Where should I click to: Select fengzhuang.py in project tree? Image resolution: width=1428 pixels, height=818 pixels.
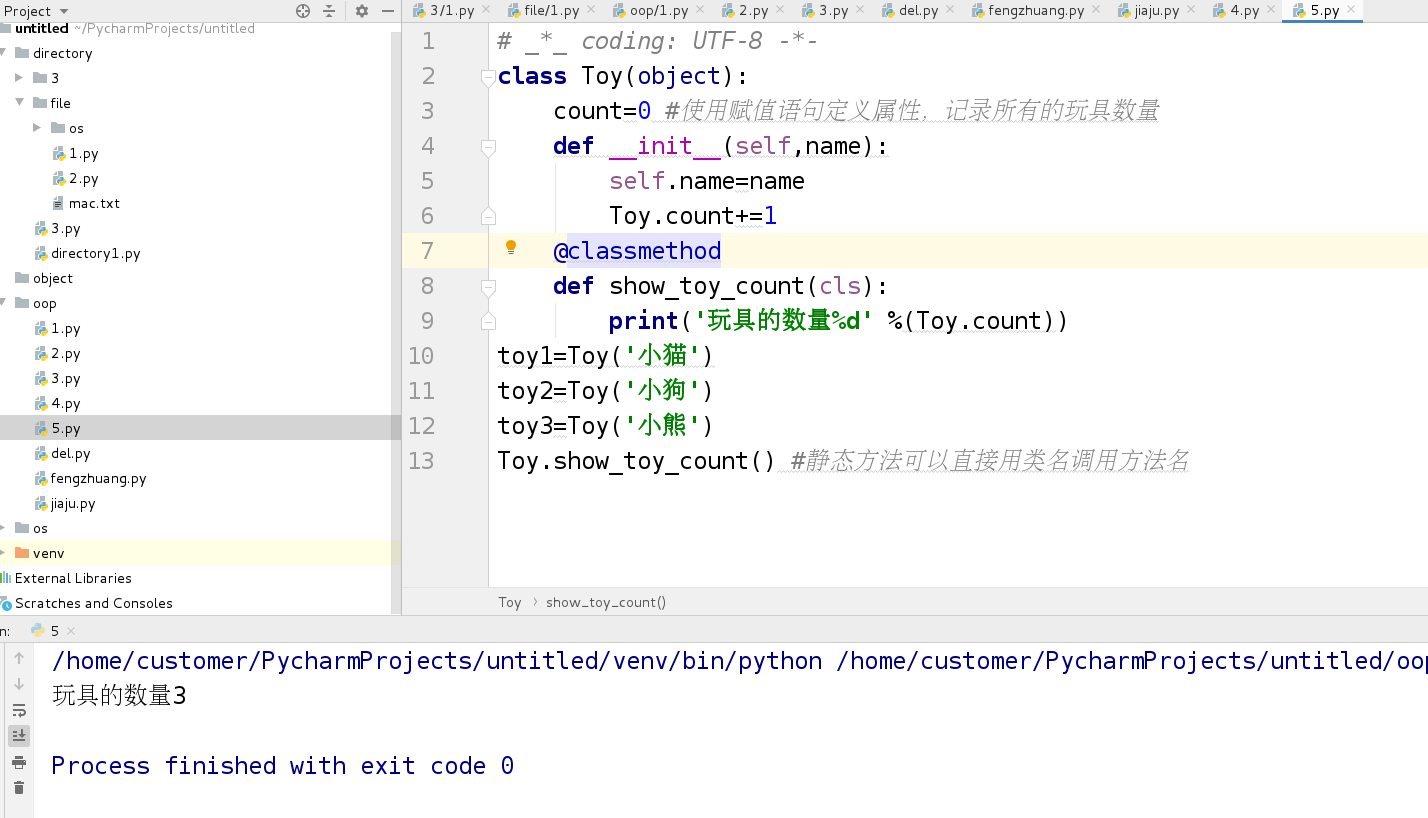tap(98, 478)
